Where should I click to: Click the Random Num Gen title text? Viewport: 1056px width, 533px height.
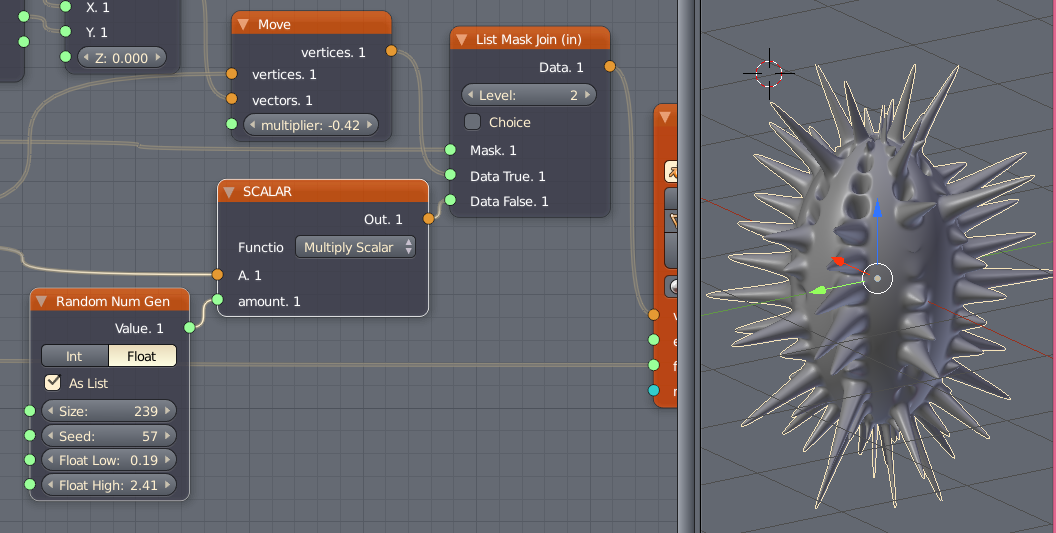coord(112,301)
